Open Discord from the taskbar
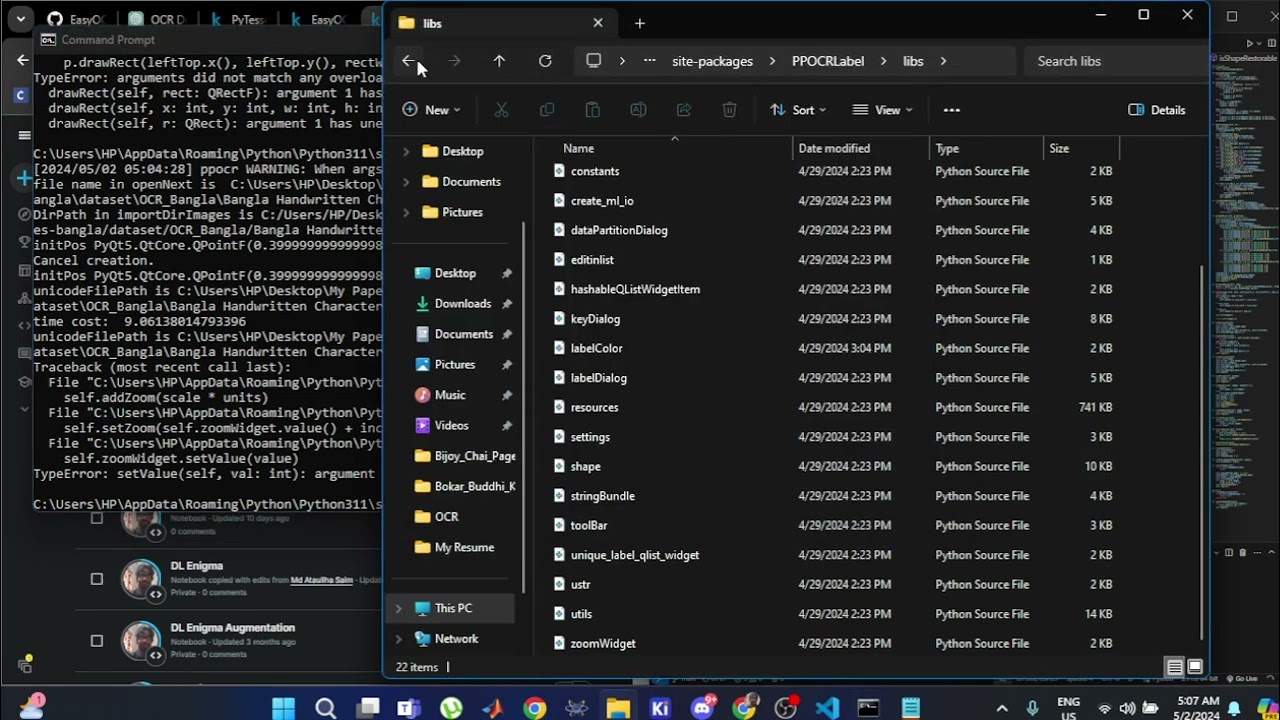 point(702,709)
